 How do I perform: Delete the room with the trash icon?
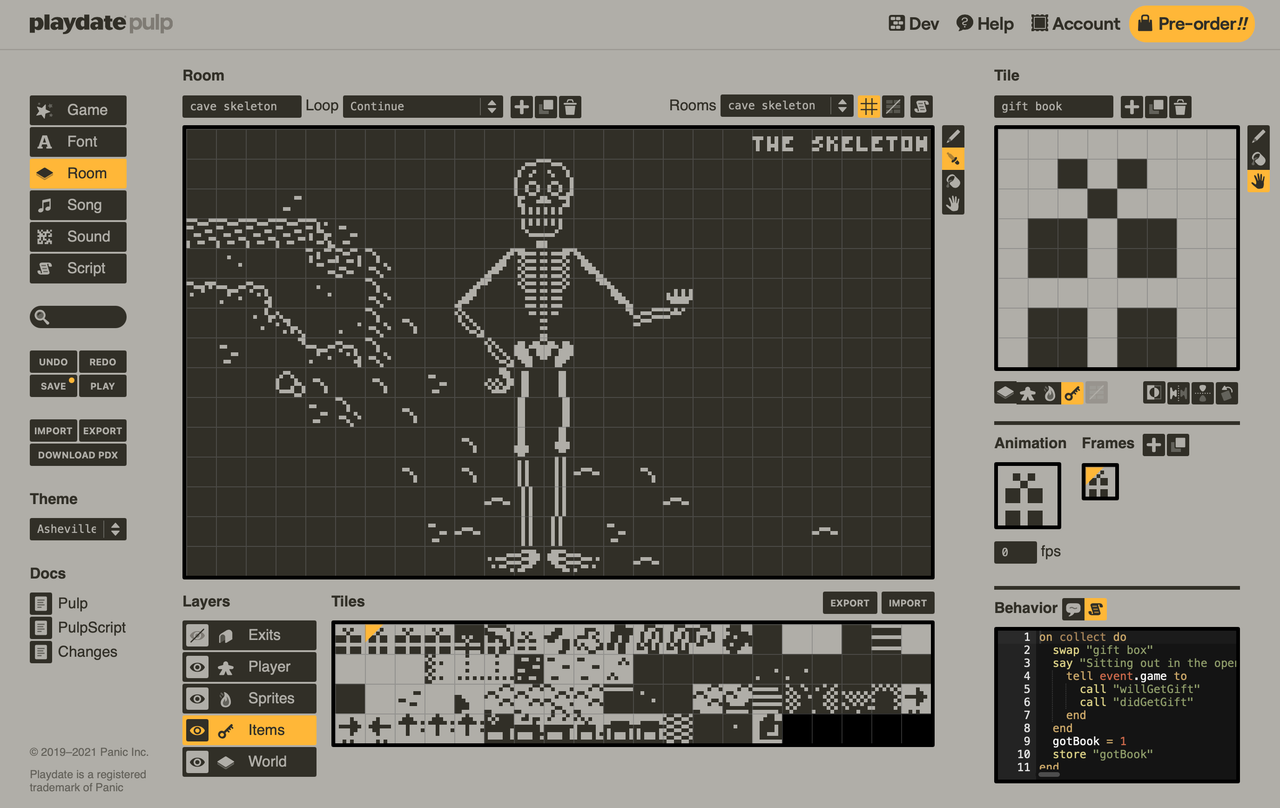[570, 107]
